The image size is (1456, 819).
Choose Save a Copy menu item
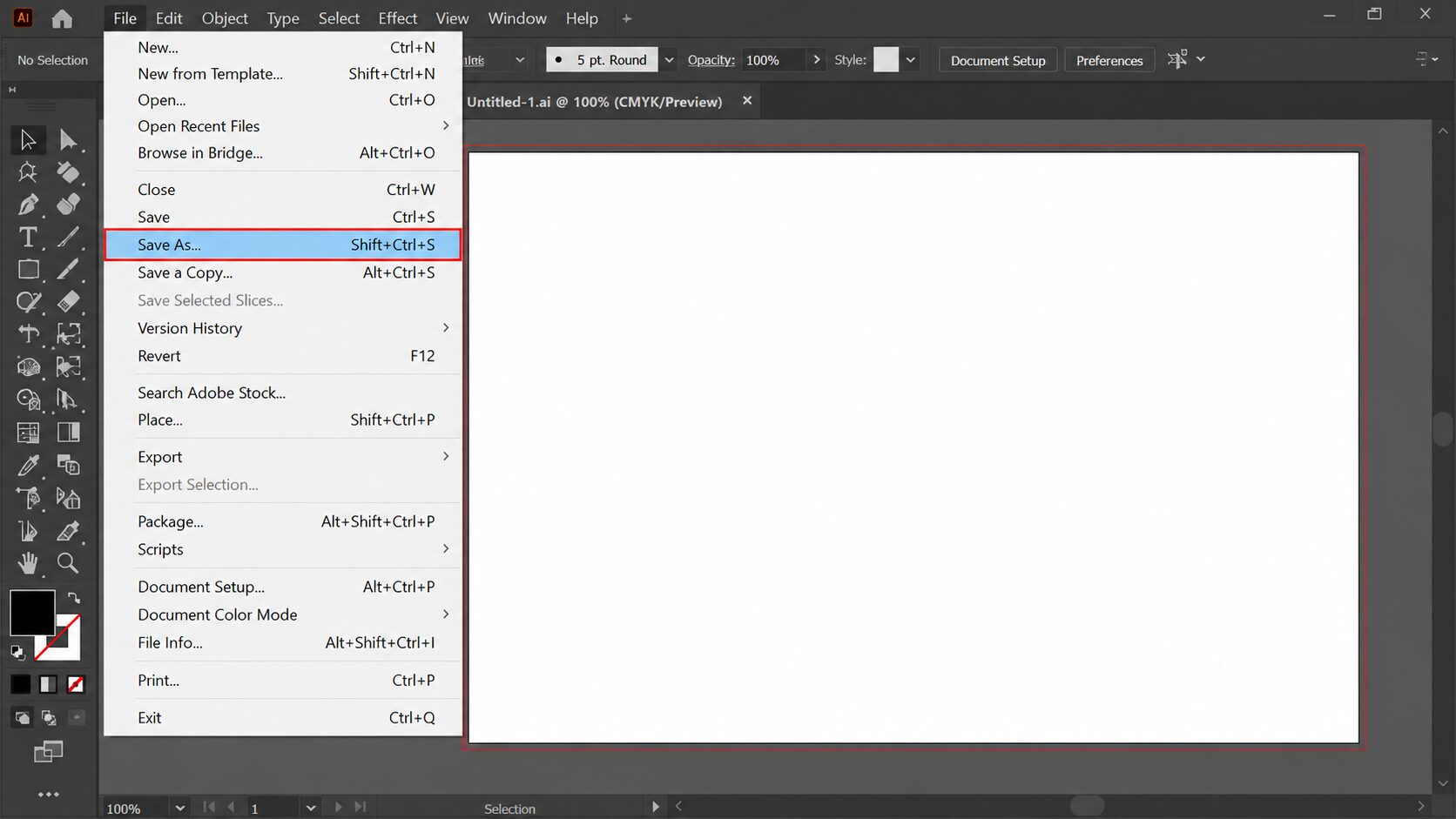[x=283, y=272]
